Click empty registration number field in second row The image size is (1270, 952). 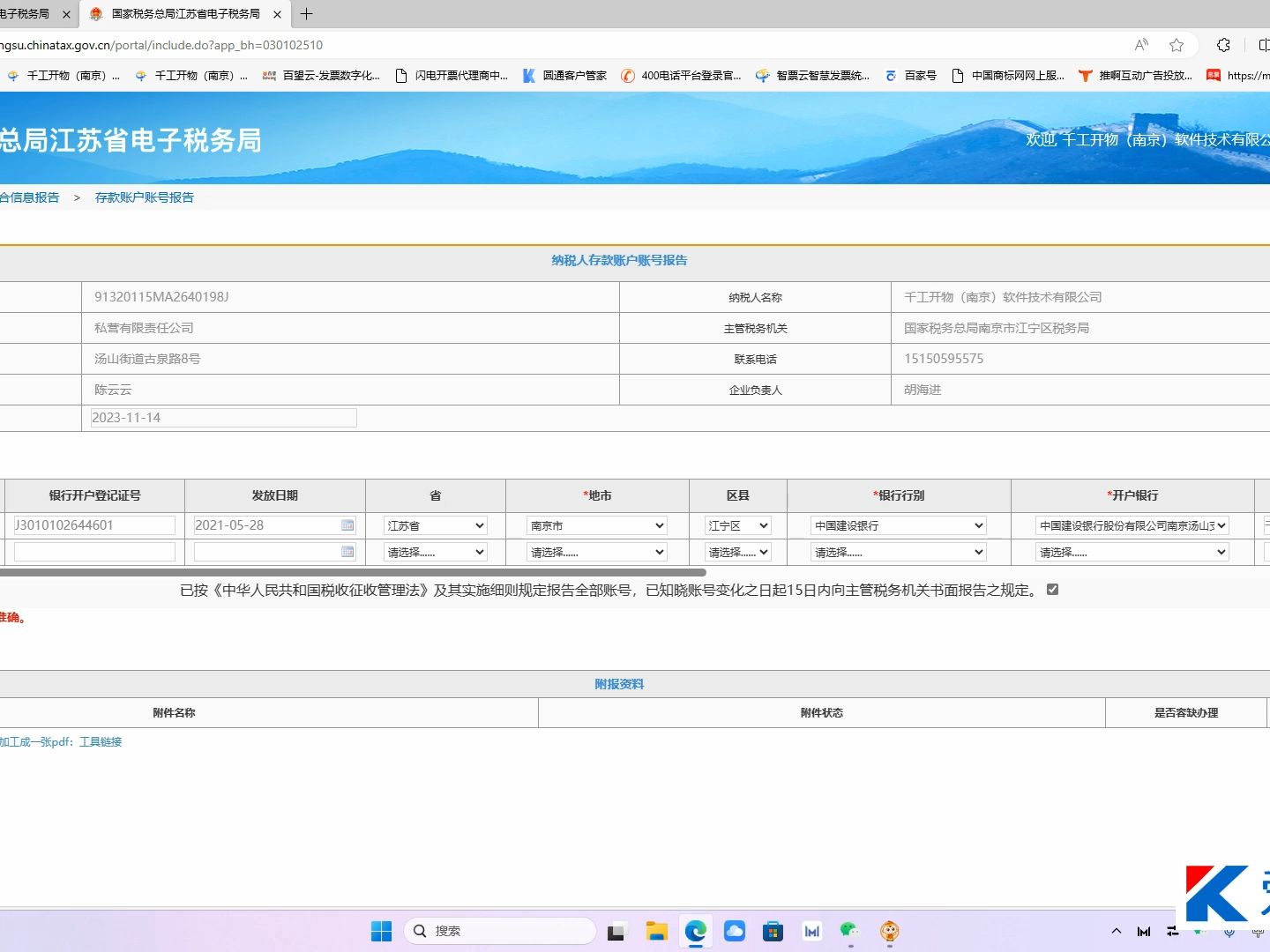(94, 552)
